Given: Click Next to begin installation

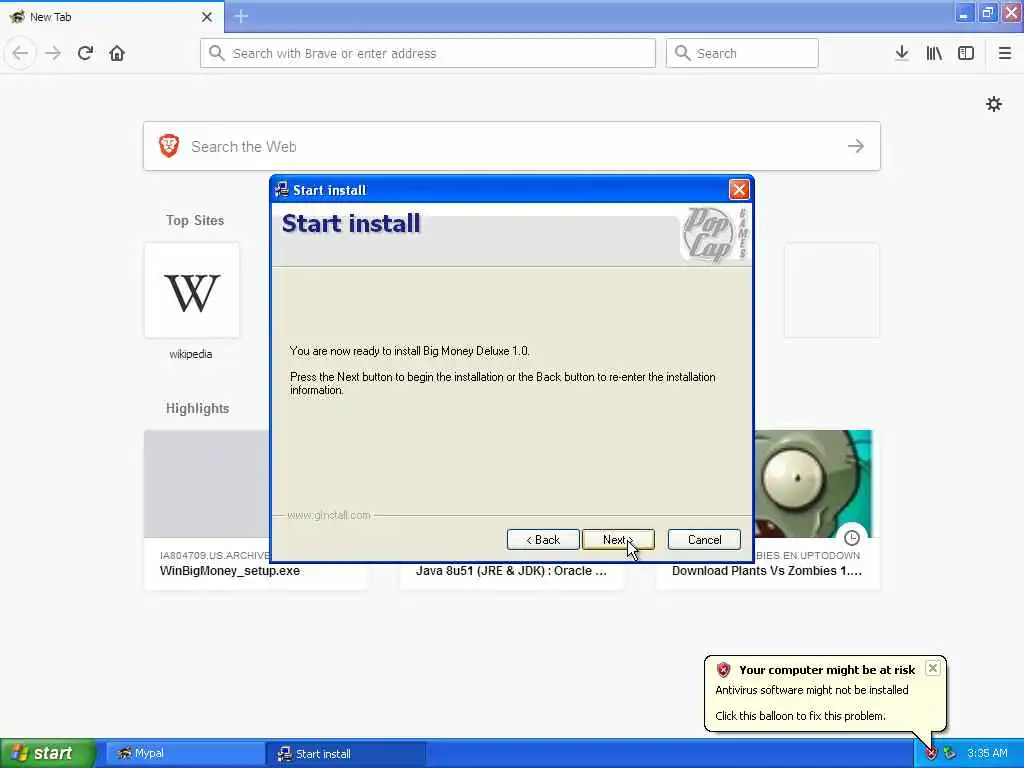Looking at the screenshot, I should point(618,539).
